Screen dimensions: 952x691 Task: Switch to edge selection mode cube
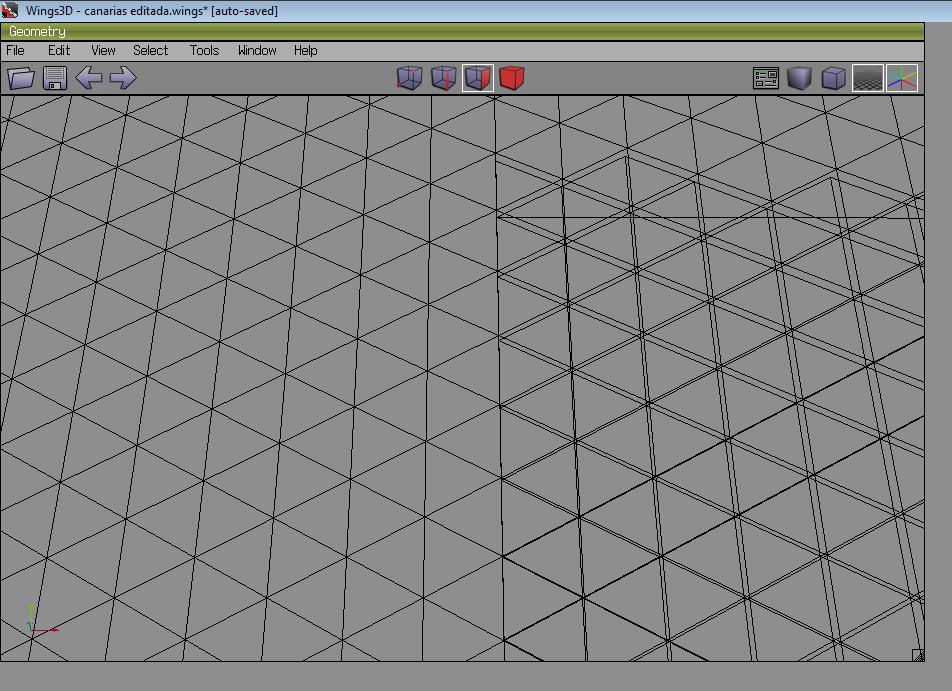click(444, 78)
